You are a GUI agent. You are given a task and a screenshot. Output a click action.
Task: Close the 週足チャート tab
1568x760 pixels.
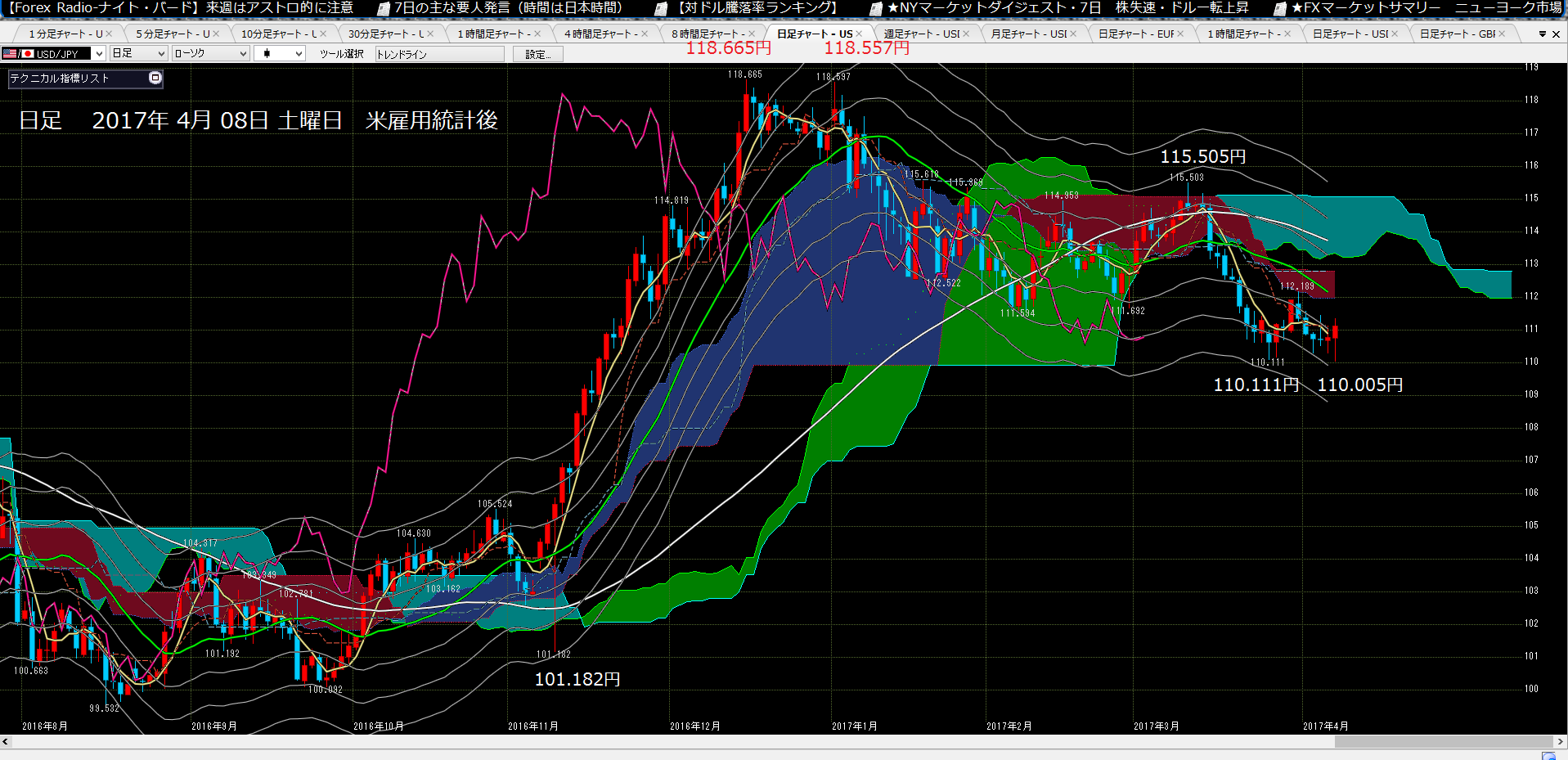tap(966, 34)
